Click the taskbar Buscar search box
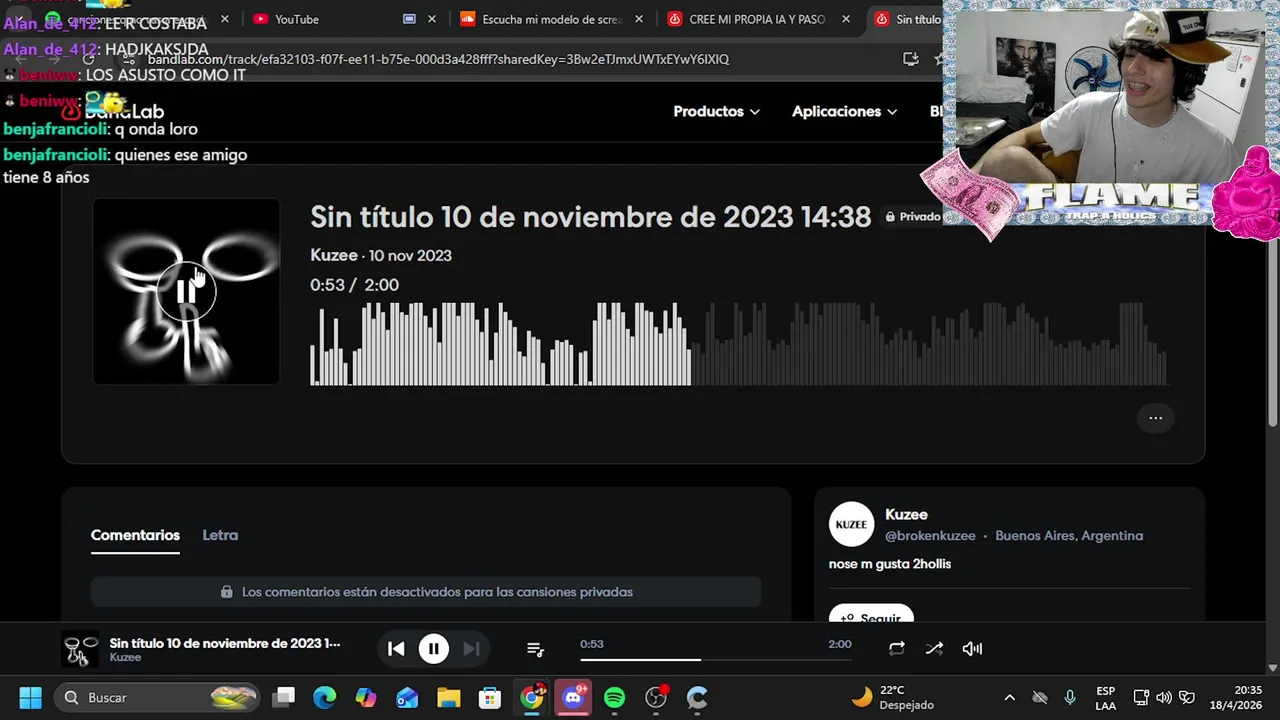The width and height of the screenshot is (1280, 720). click(158, 697)
